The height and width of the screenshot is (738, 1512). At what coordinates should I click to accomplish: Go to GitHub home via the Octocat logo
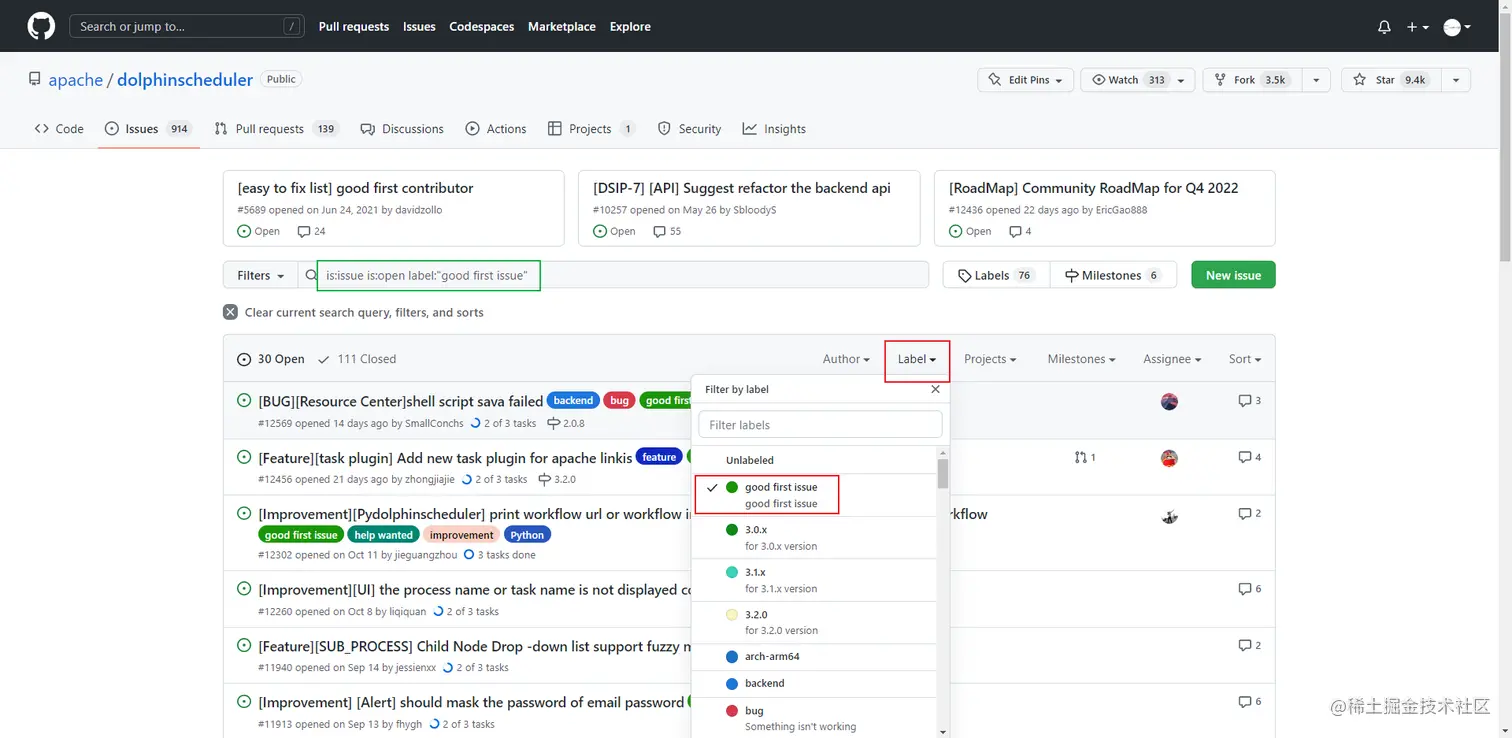tap(41, 27)
